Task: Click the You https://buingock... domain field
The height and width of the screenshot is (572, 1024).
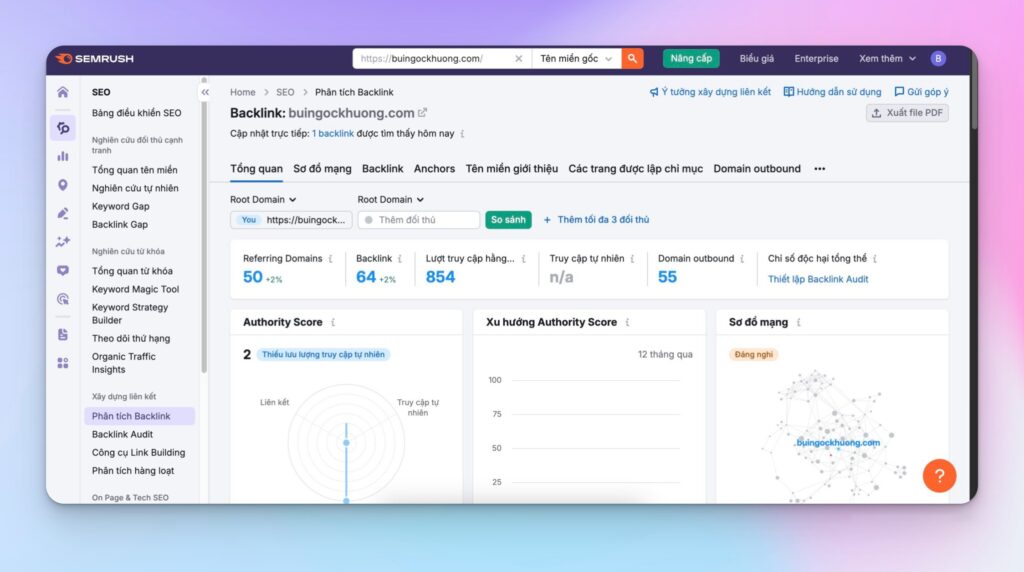Action: pyautogui.click(x=291, y=220)
